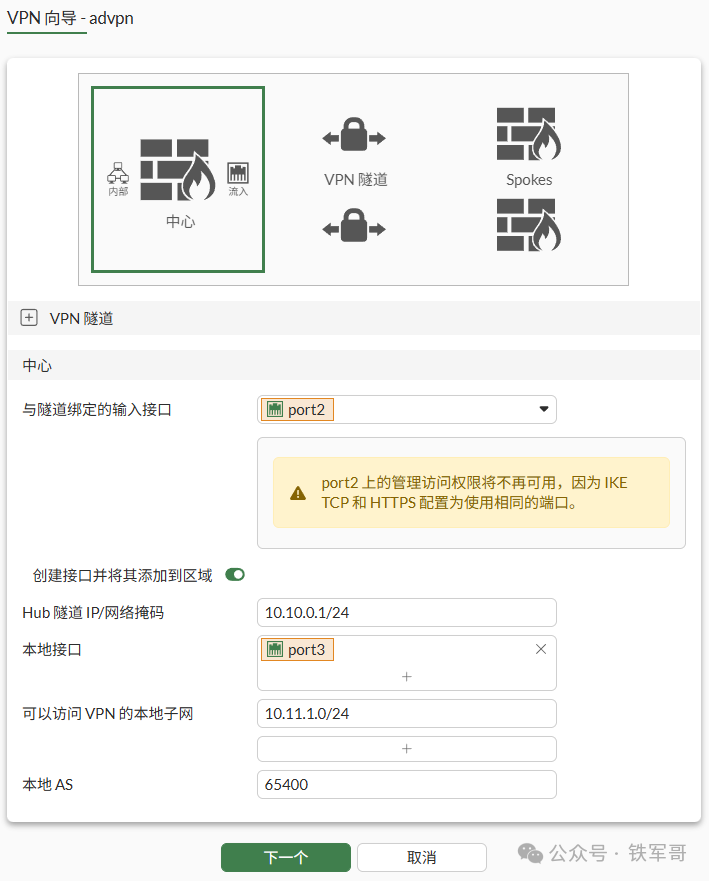Click the 下一个 button to continue
709x881 pixels.
pyautogui.click(x=286, y=857)
